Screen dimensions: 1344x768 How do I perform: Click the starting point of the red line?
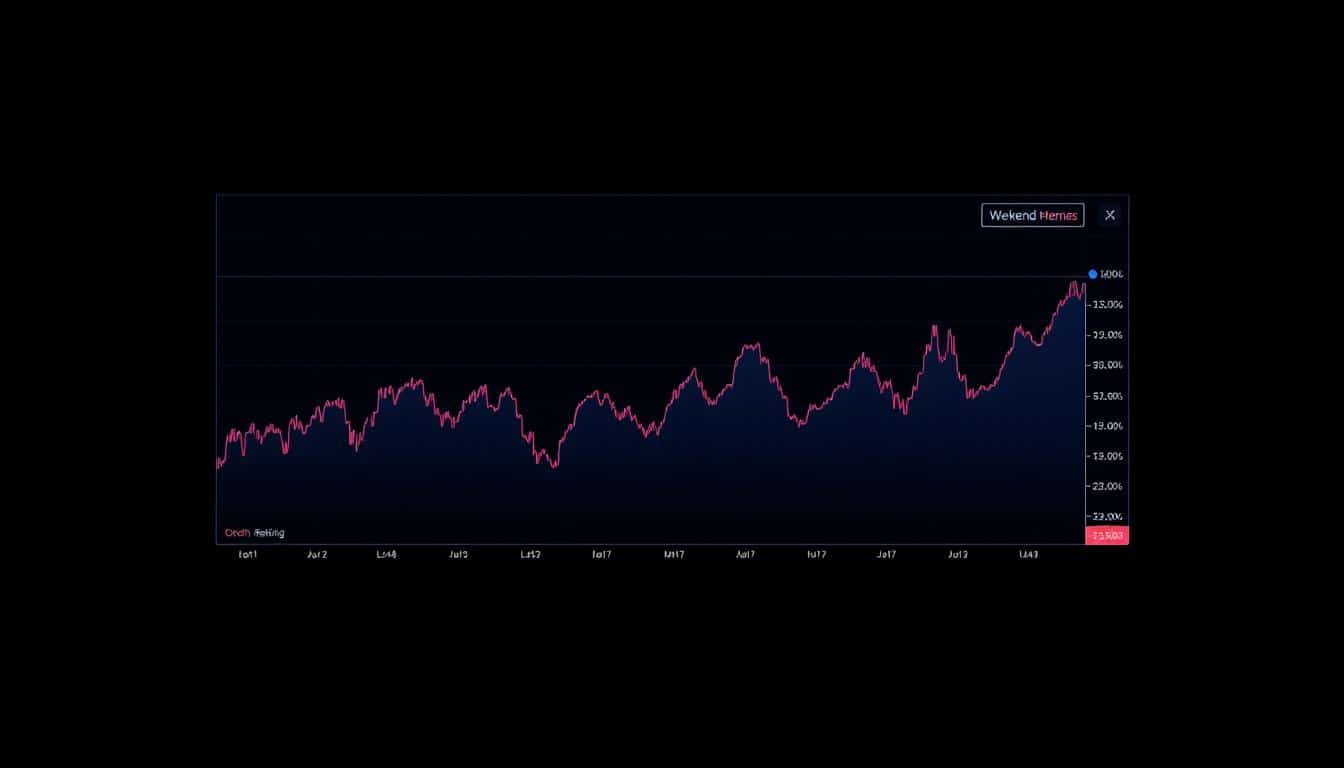pos(218,463)
